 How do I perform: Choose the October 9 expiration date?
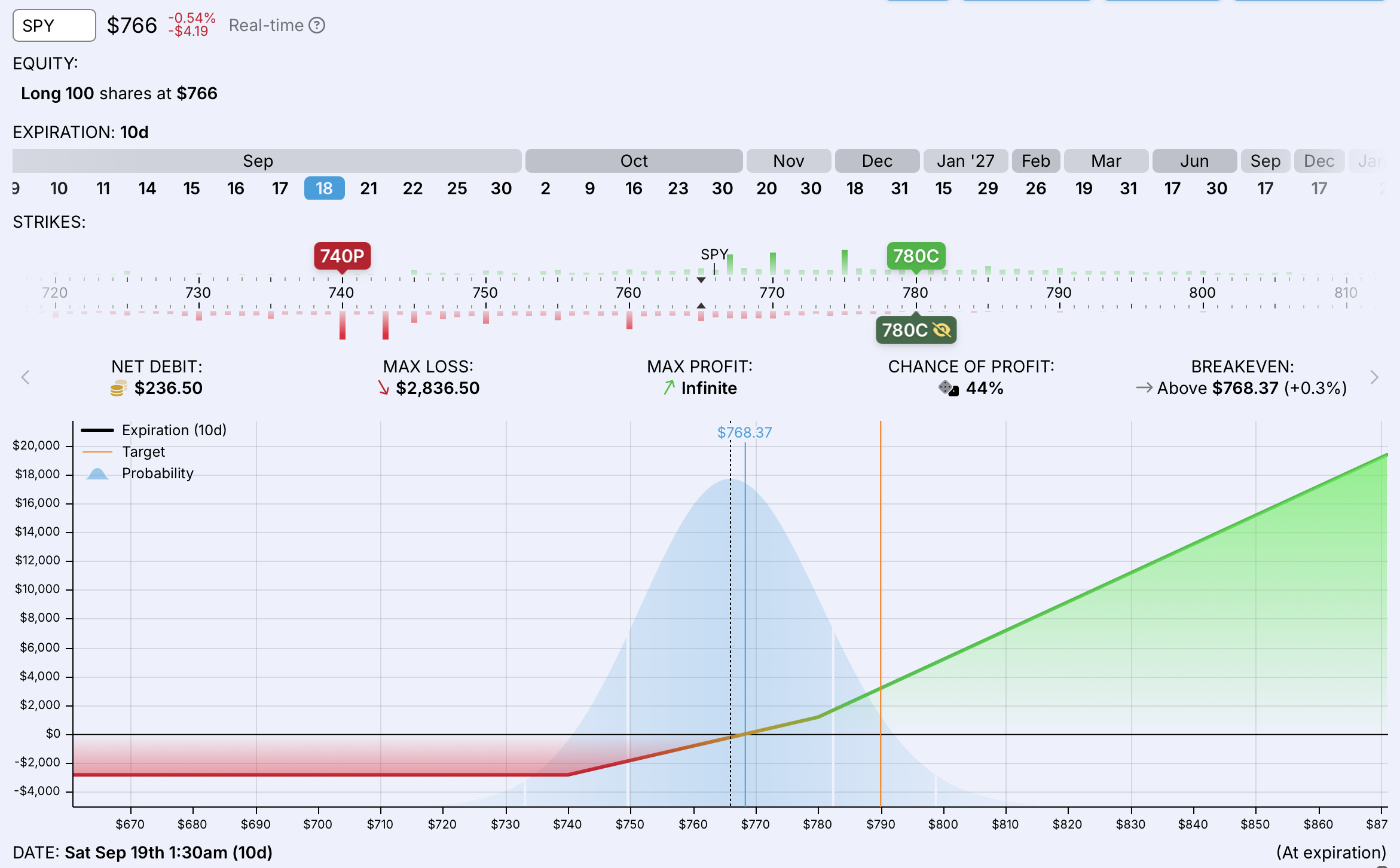tap(589, 188)
